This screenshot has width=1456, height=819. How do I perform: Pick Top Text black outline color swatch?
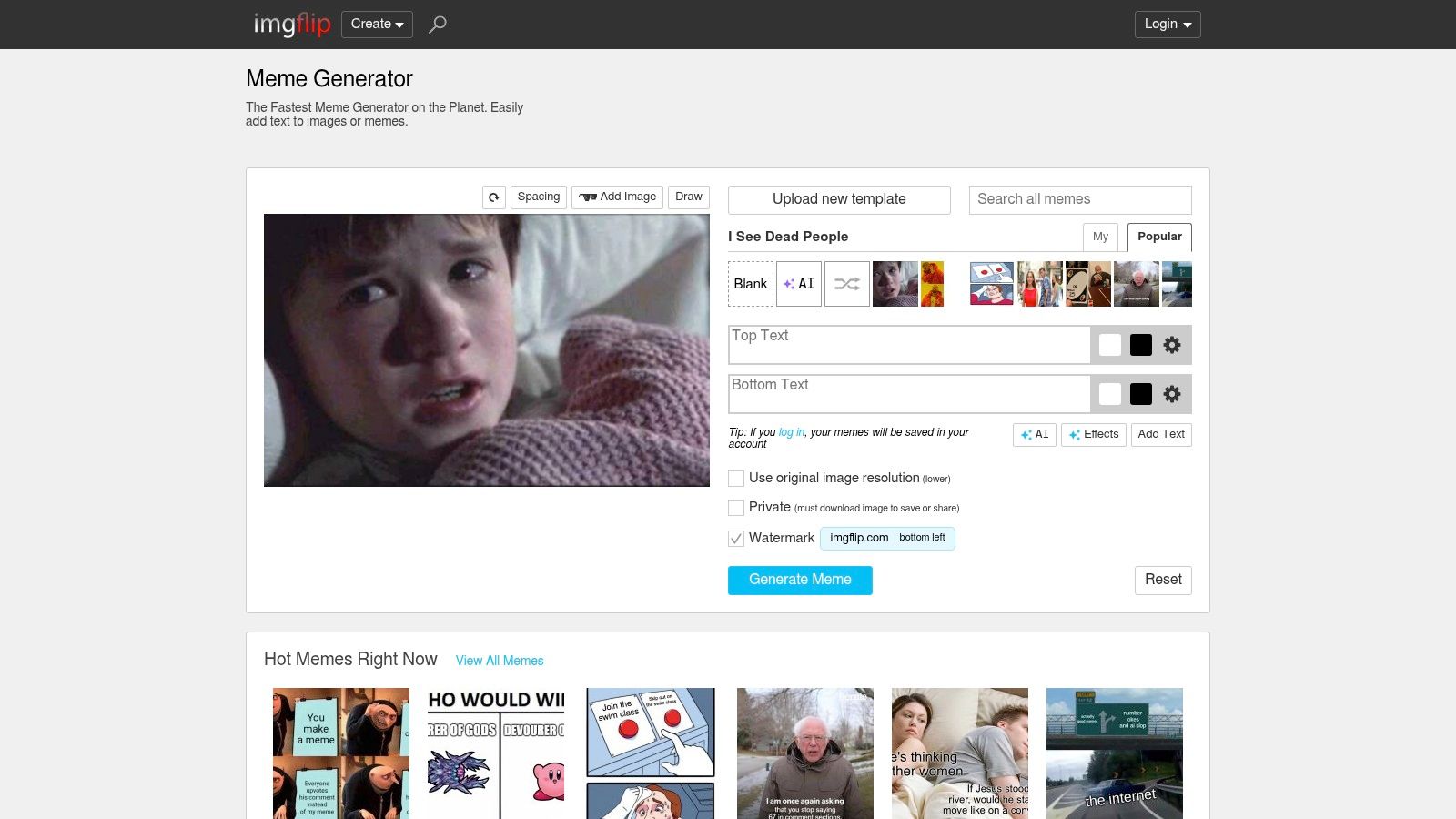point(1141,345)
